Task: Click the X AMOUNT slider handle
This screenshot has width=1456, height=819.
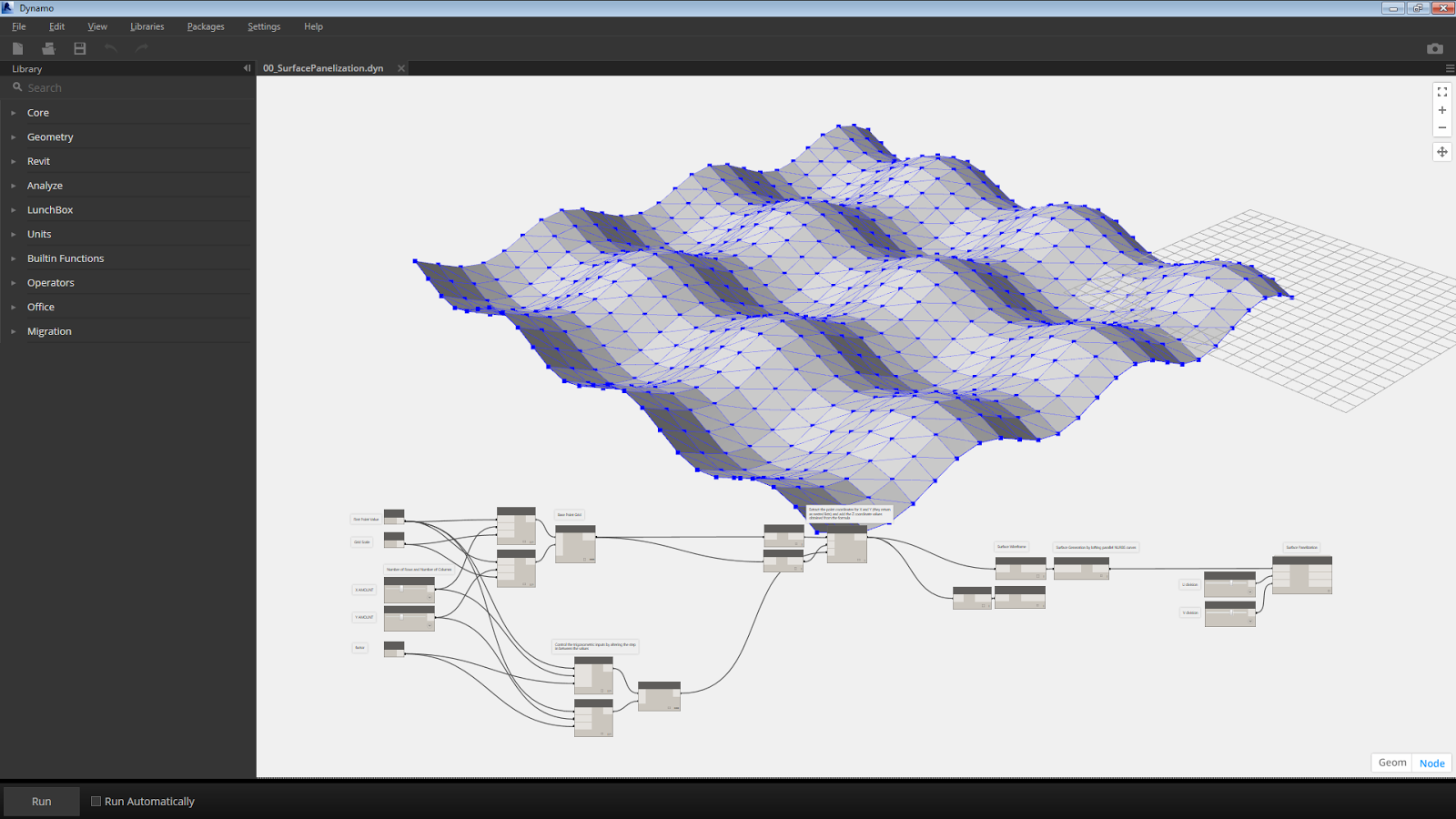Action: [401, 588]
